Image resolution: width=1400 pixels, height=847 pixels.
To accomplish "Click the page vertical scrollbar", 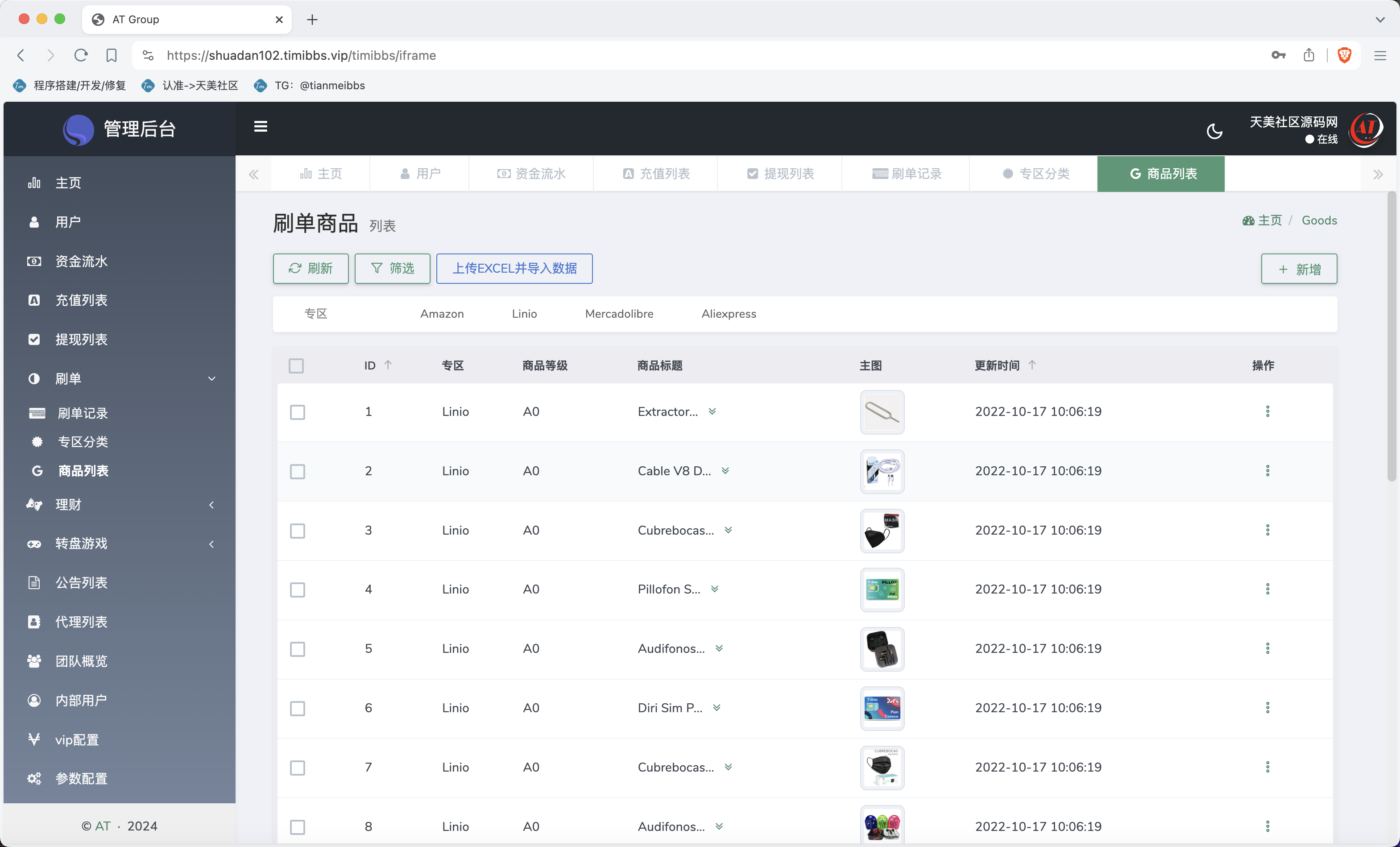I will tap(1392, 336).
